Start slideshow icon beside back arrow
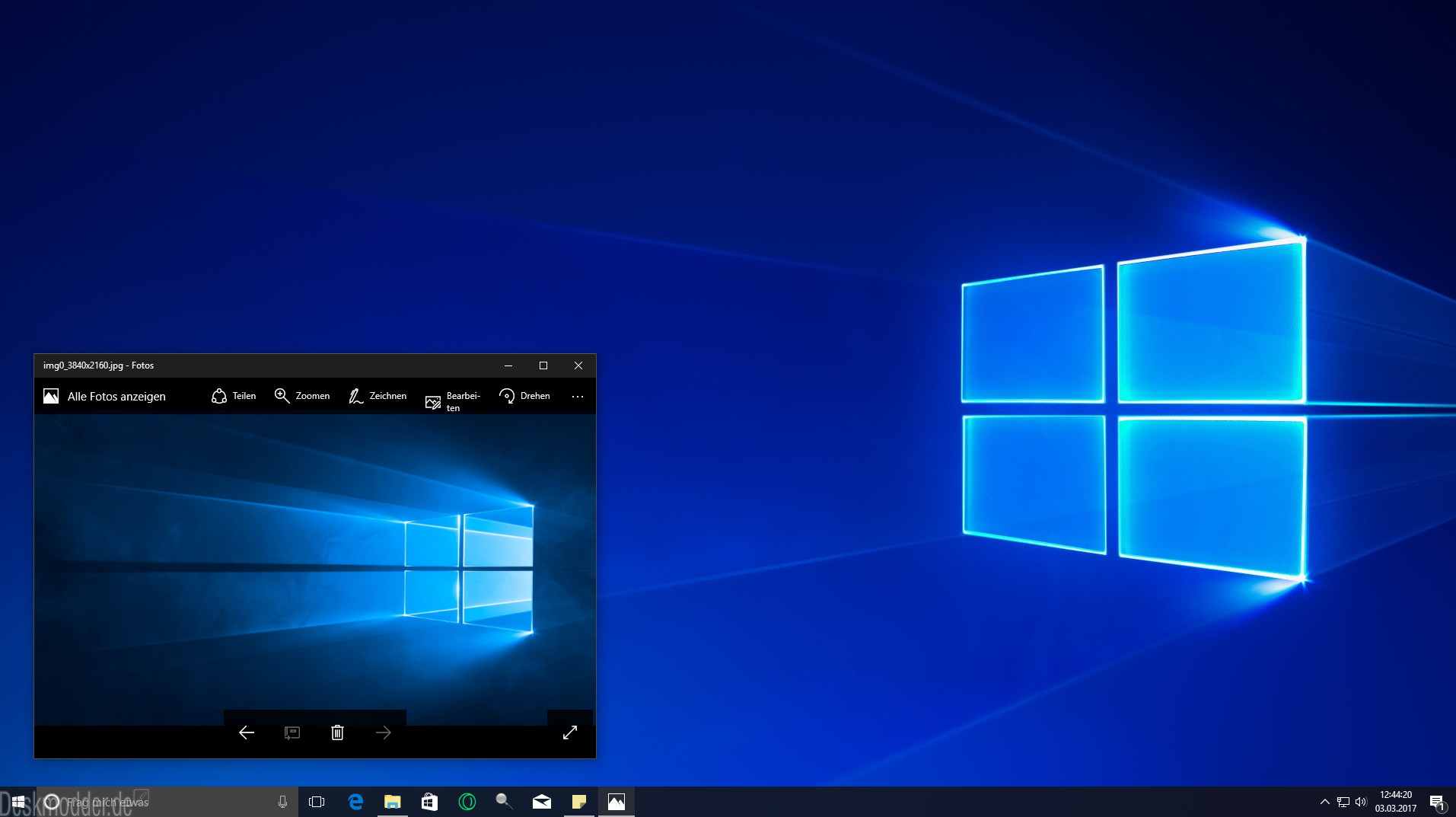Viewport: 1456px width, 817px height. click(292, 732)
